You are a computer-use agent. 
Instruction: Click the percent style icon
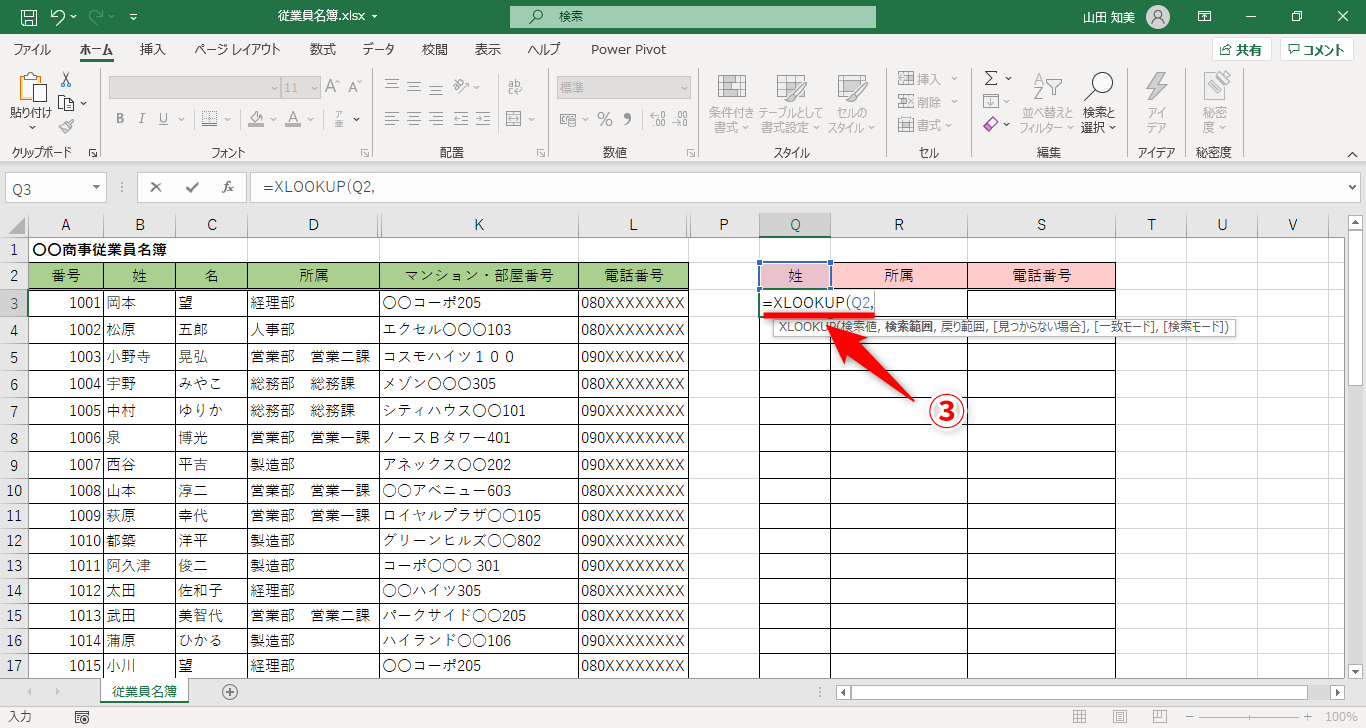(x=604, y=119)
